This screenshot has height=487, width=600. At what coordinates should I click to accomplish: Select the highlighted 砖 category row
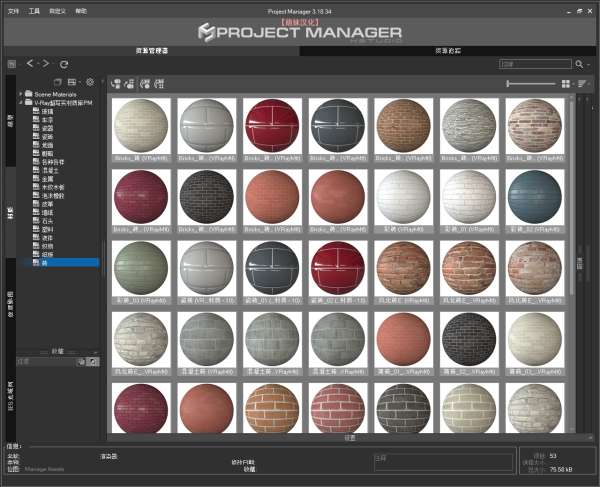point(61,262)
